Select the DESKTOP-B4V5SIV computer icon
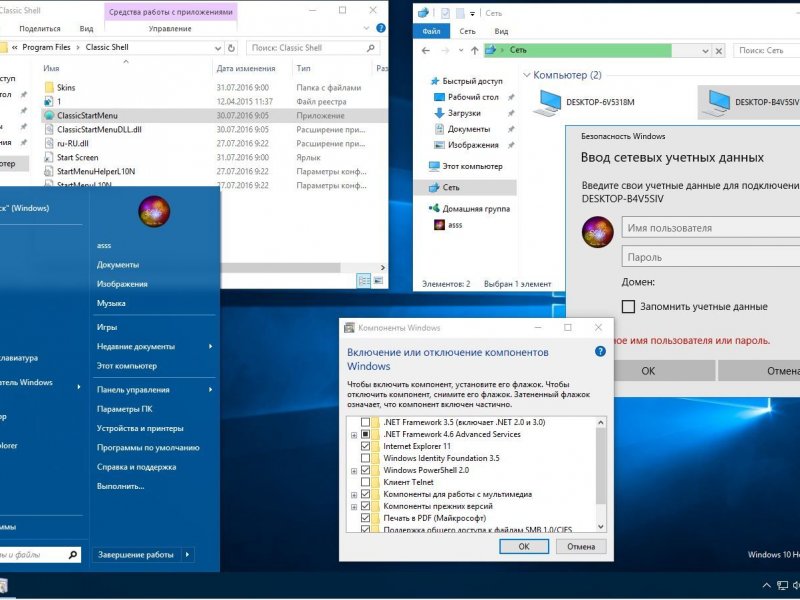The width and height of the screenshot is (800, 600). [716, 102]
